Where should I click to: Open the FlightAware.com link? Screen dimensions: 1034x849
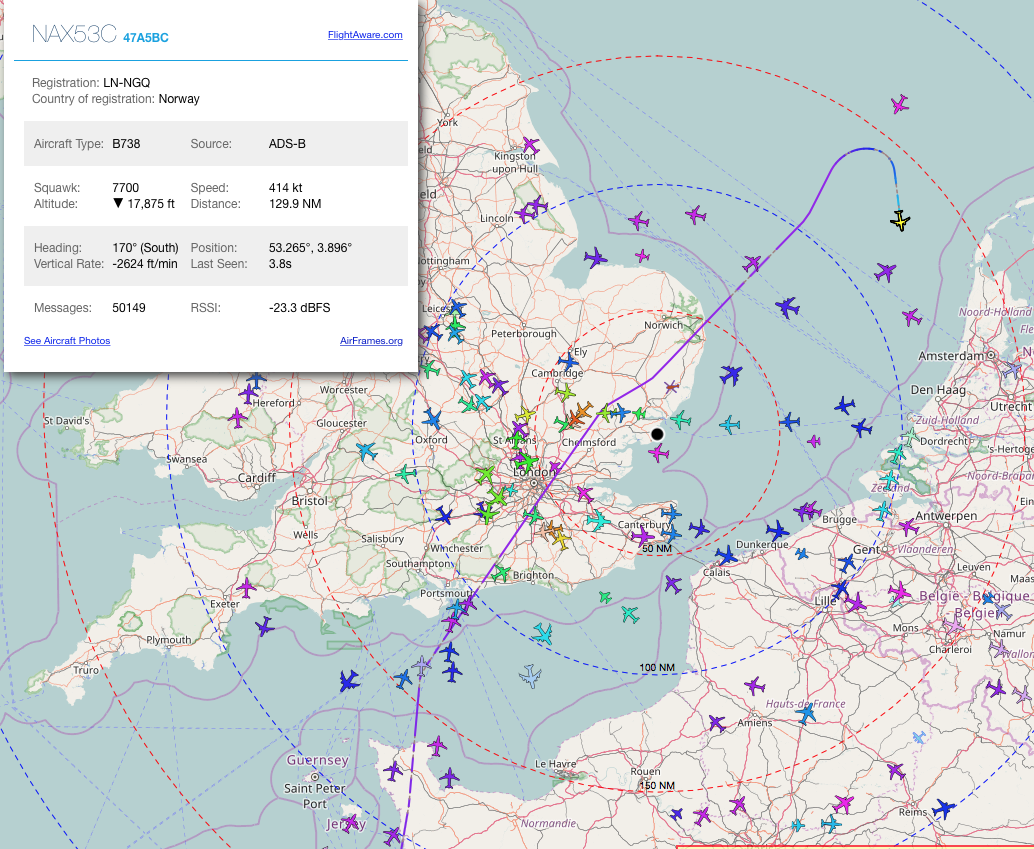point(365,34)
